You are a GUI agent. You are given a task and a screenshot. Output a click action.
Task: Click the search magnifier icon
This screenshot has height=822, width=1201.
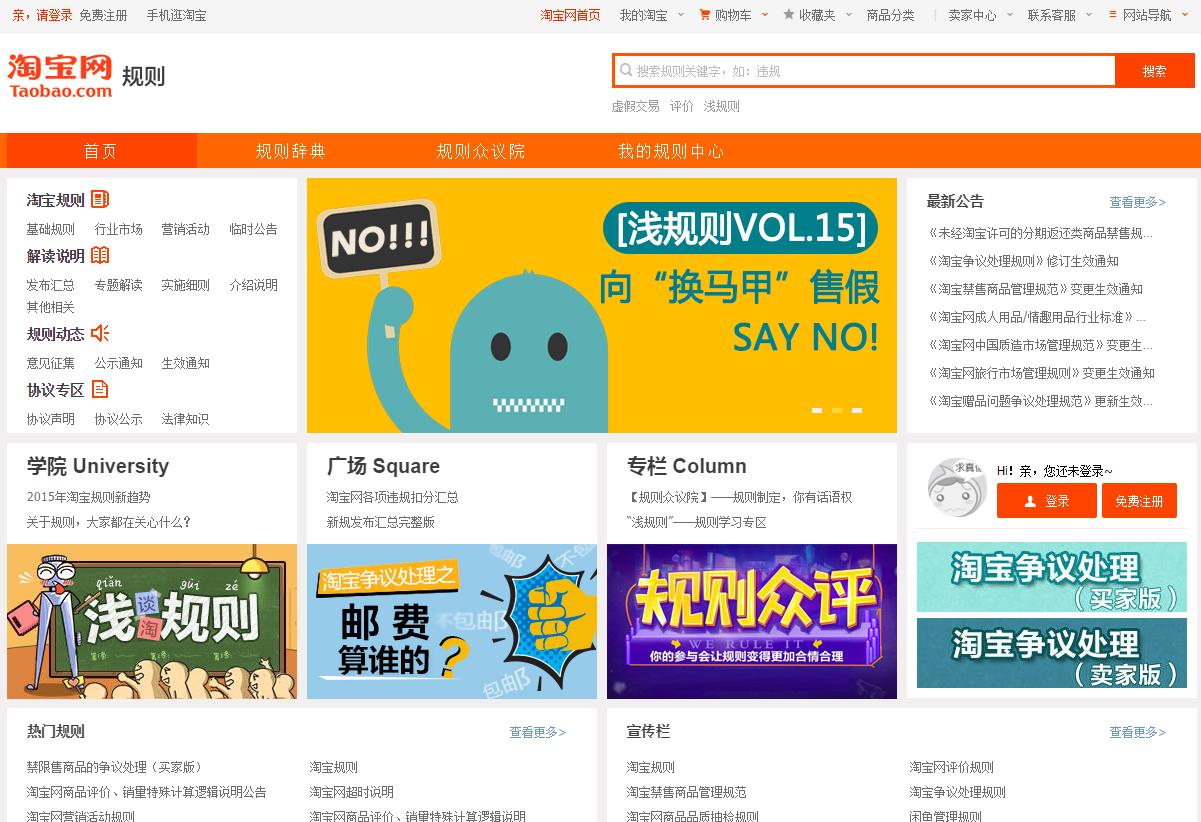626,71
